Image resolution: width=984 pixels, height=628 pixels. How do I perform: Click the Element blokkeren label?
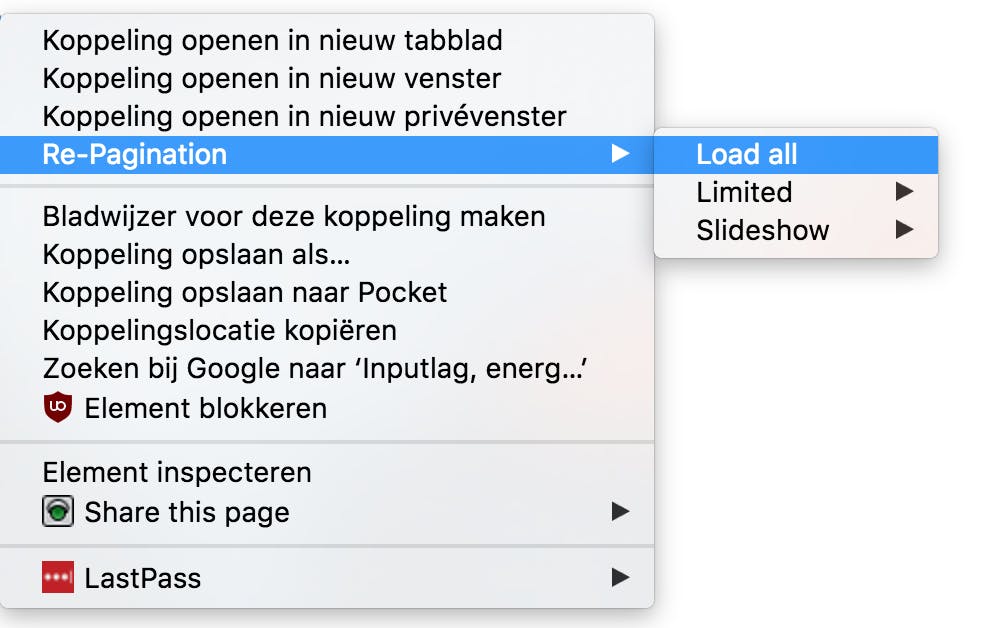(205, 408)
